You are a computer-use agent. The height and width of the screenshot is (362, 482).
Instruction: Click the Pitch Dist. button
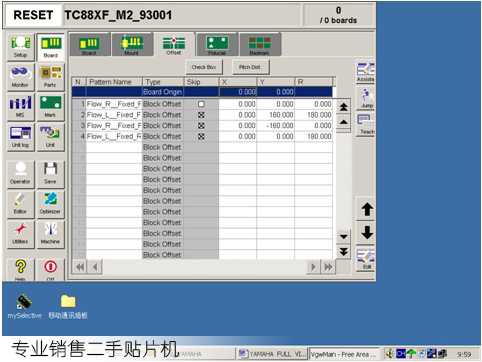(x=250, y=67)
